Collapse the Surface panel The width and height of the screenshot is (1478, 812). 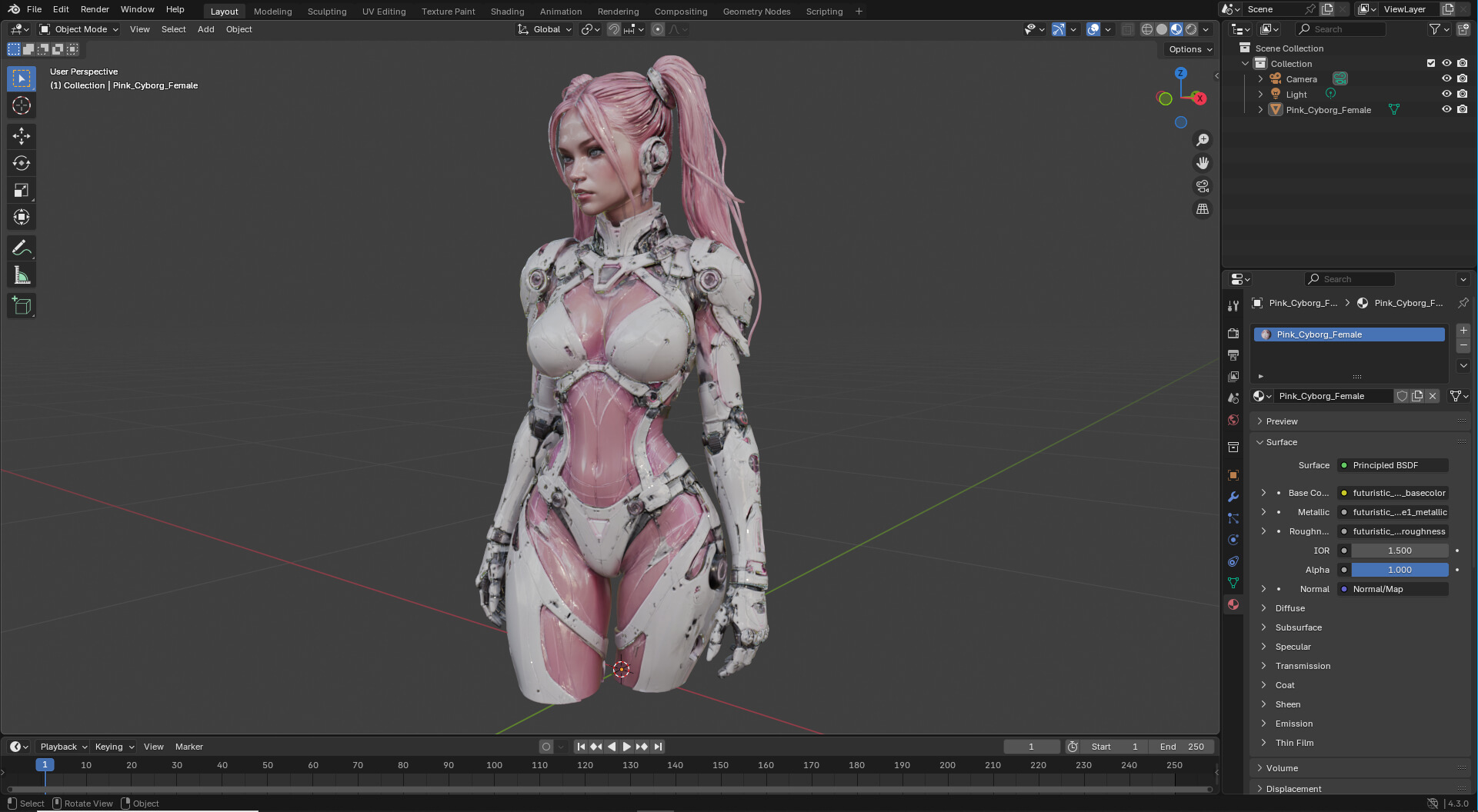[1280, 442]
